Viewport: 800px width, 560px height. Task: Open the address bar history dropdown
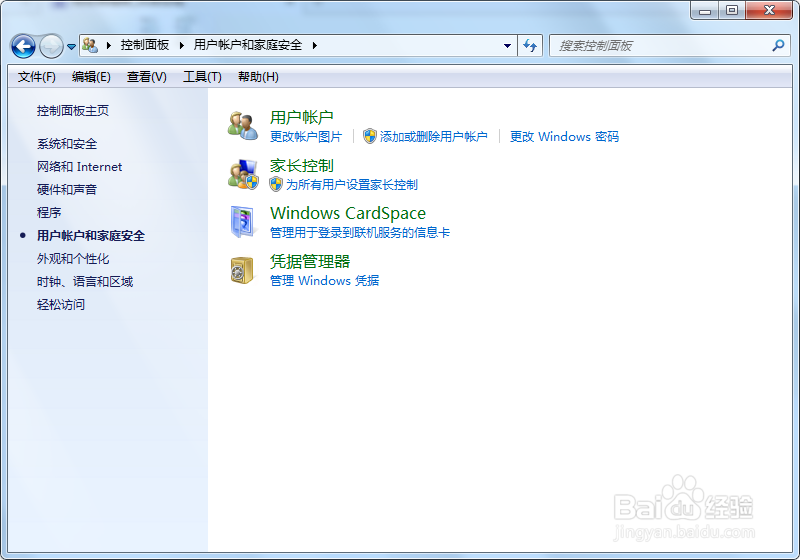507,46
